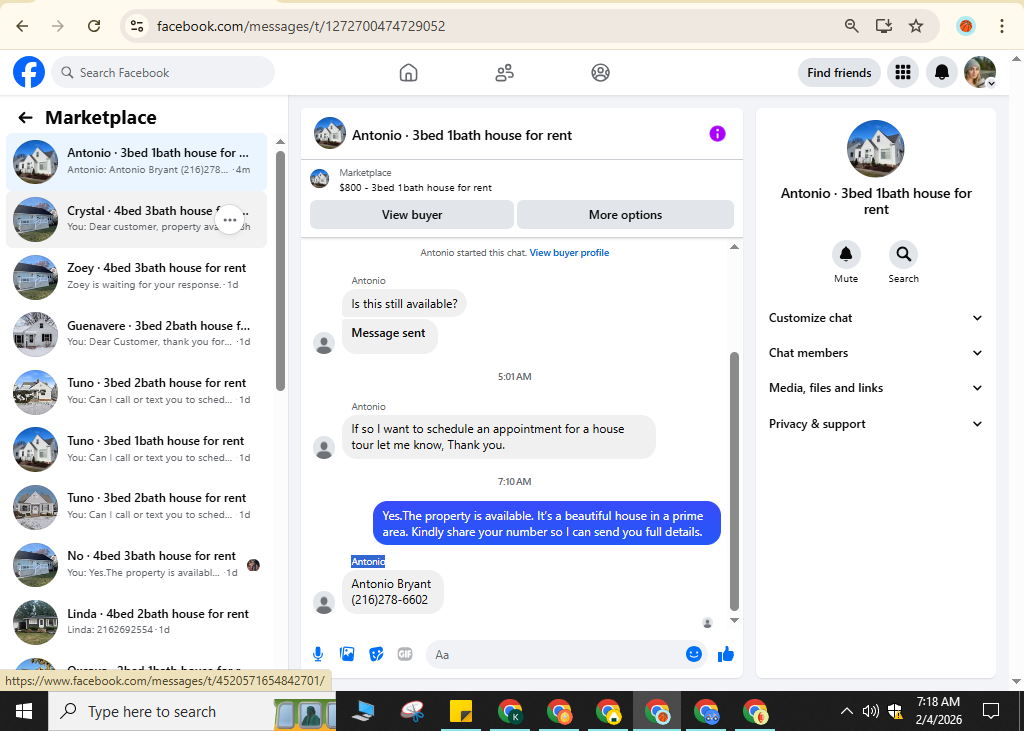Open the volume control in system tray
Screen dimensions: 1024x731
coord(870,711)
